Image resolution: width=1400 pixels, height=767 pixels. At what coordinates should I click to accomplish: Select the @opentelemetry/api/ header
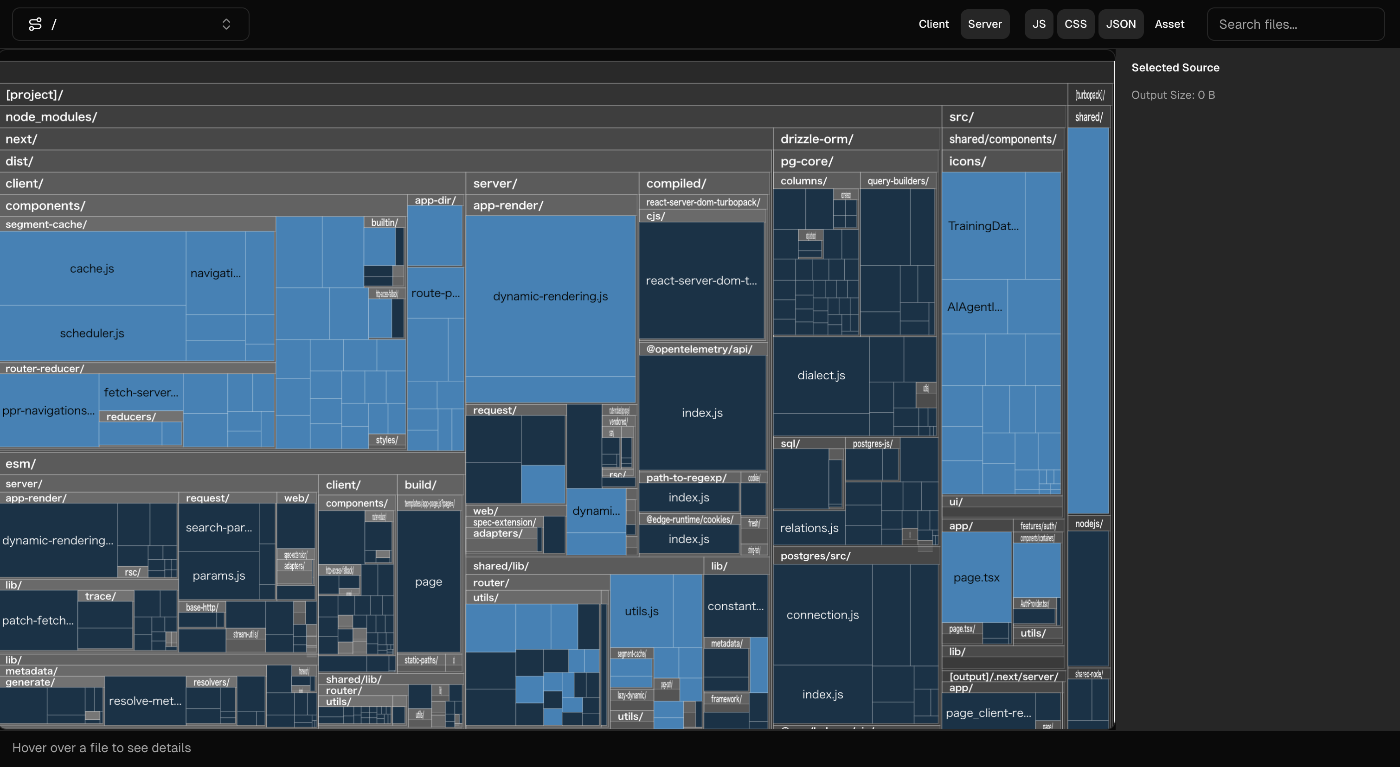coord(703,349)
